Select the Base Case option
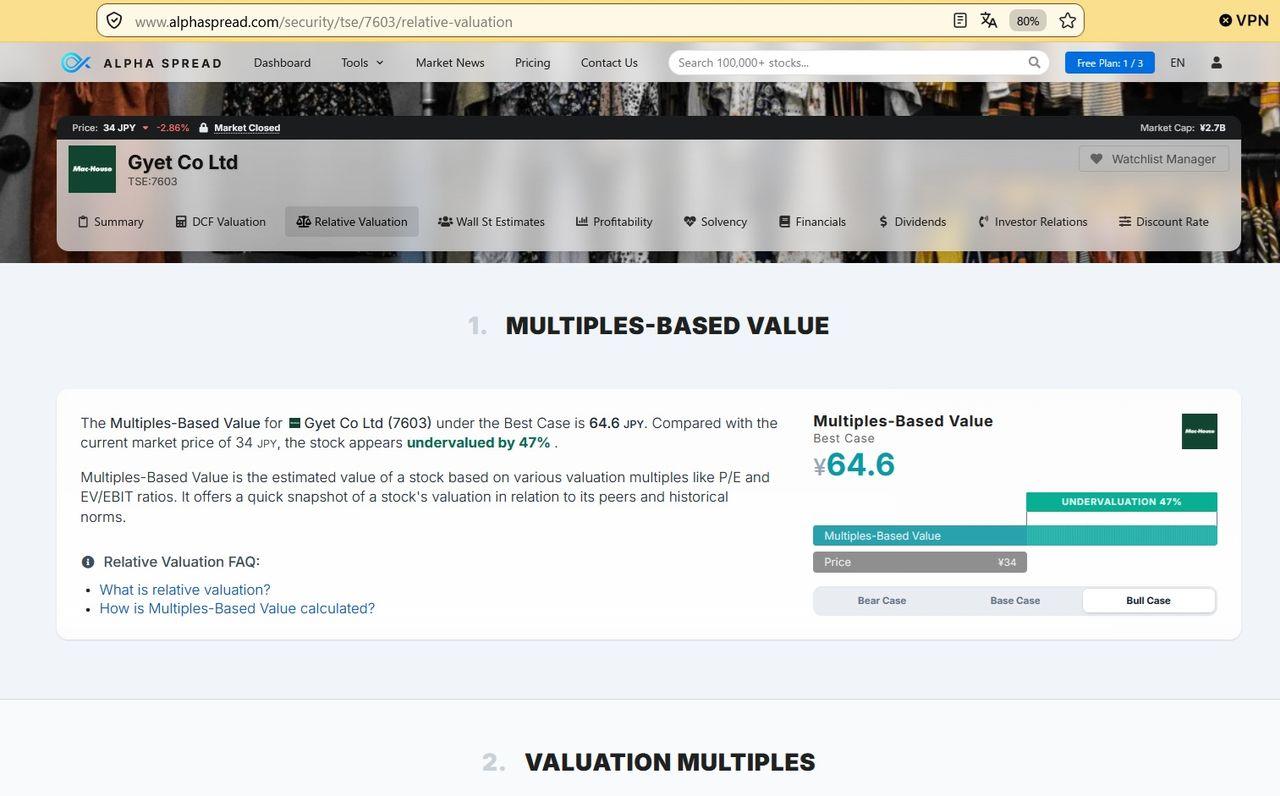Viewport: 1280px width, 796px height. pos(1015,600)
